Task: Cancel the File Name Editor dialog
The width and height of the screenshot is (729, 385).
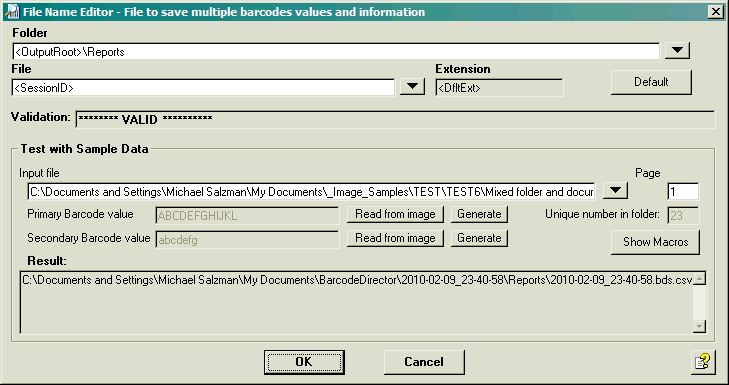Action: click(x=424, y=362)
